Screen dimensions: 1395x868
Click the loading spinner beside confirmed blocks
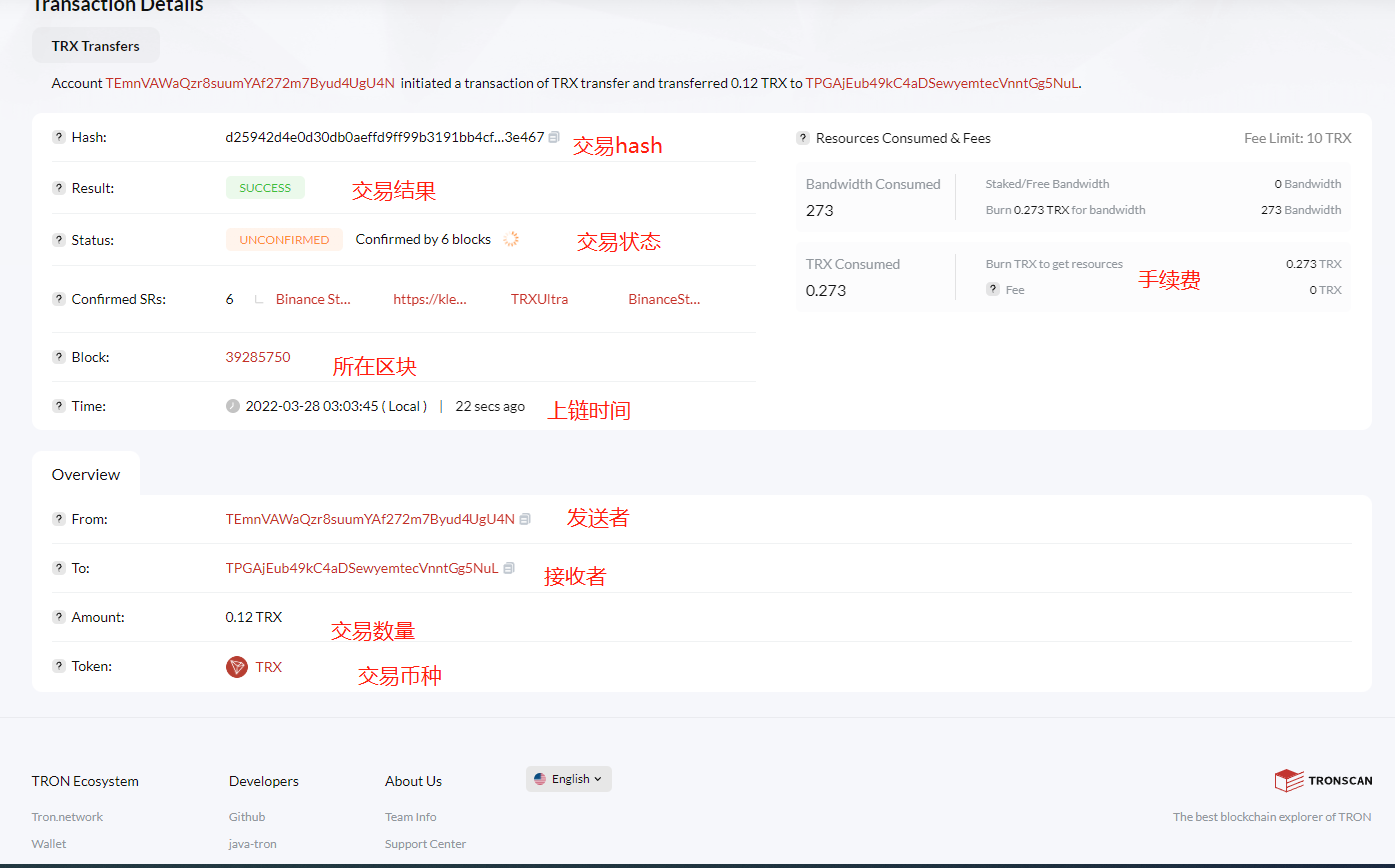tap(511, 239)
